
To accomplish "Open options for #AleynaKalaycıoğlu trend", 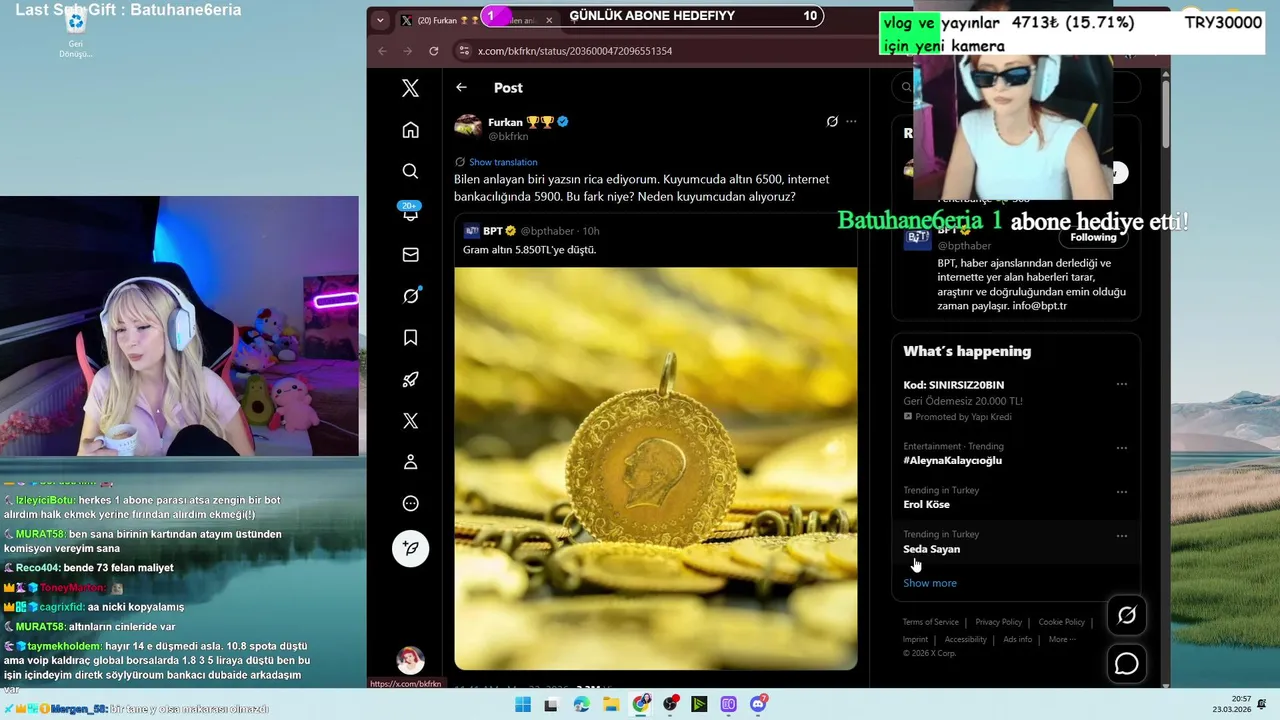I will pyautogui.click(x=1122, y=448).
